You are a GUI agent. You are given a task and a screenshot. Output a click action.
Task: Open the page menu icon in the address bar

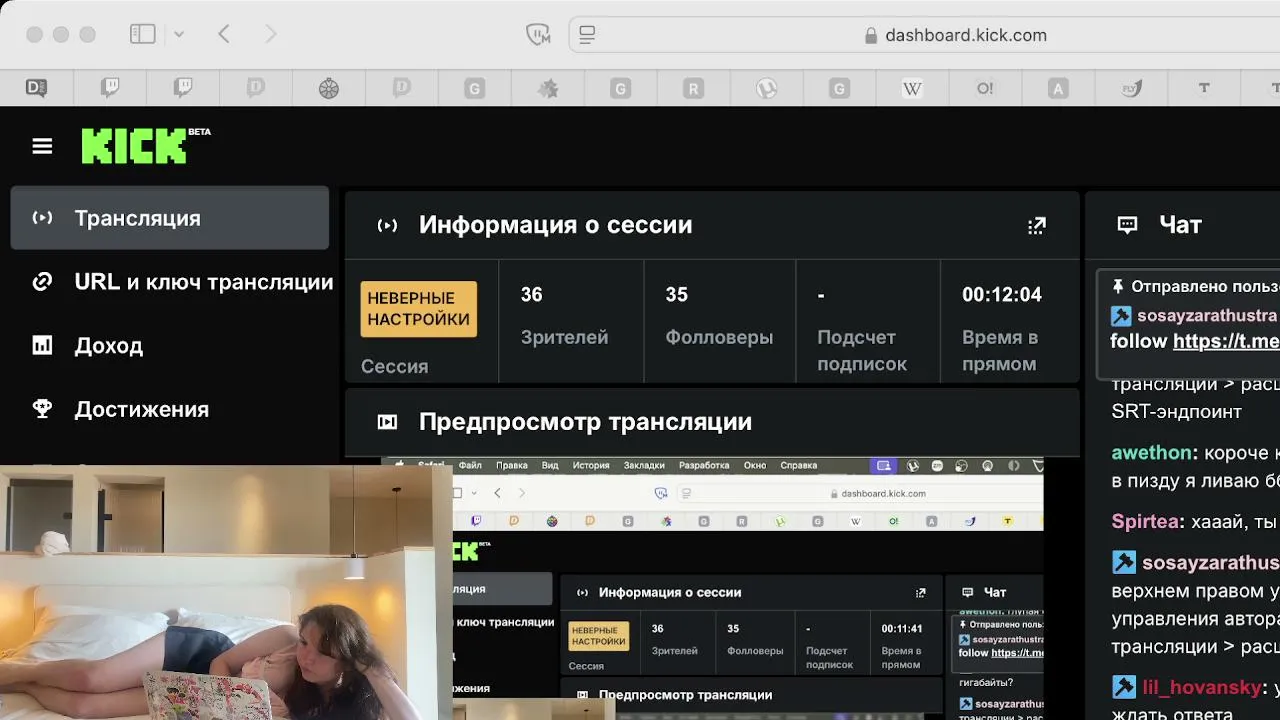click(x=587, y=35)
